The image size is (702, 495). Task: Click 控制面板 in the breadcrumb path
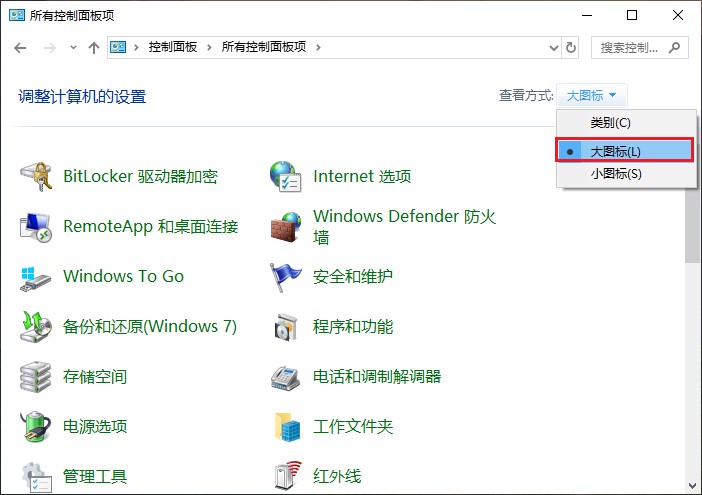click(x=173, y=47)
